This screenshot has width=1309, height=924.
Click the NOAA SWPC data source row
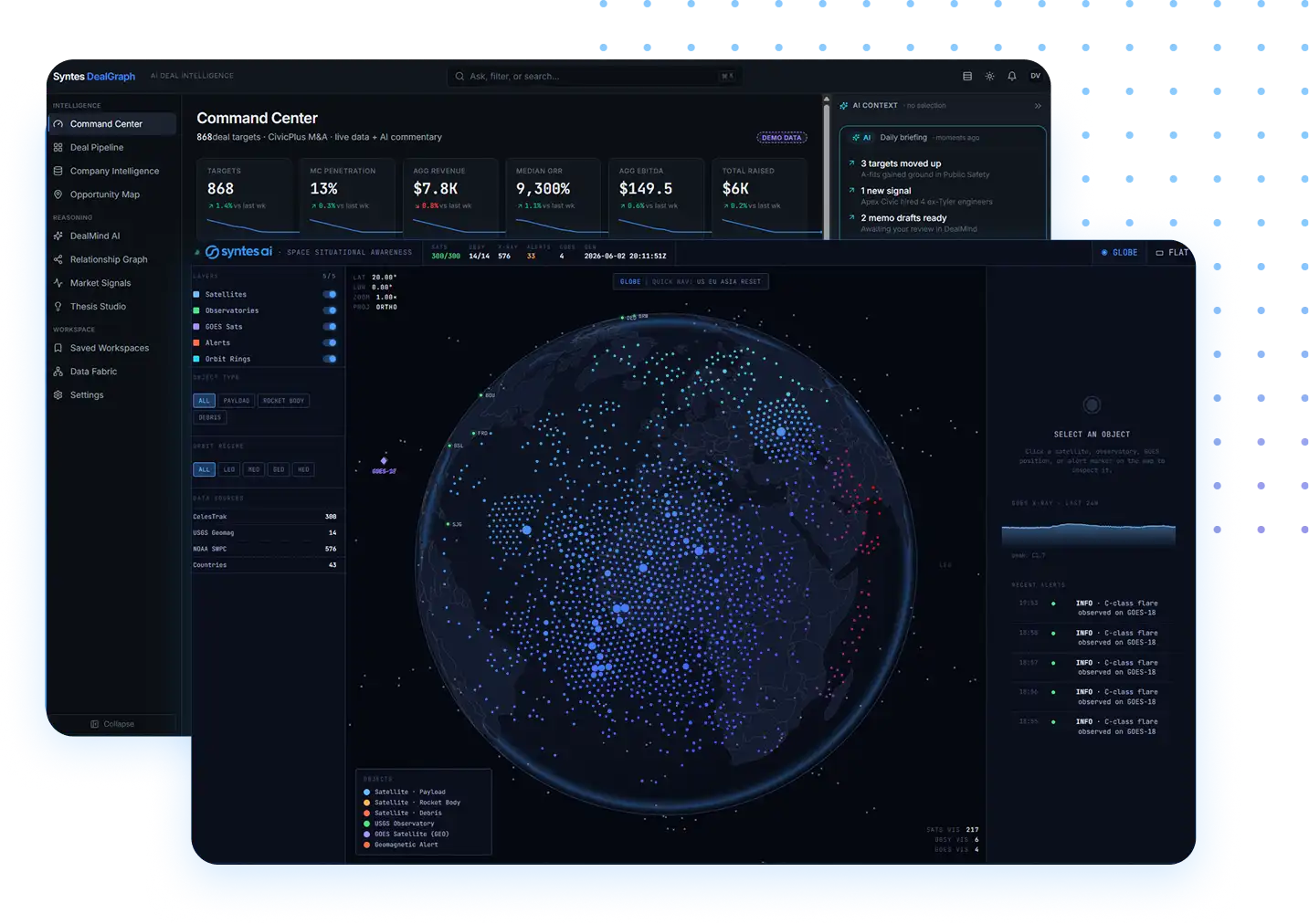265,549
